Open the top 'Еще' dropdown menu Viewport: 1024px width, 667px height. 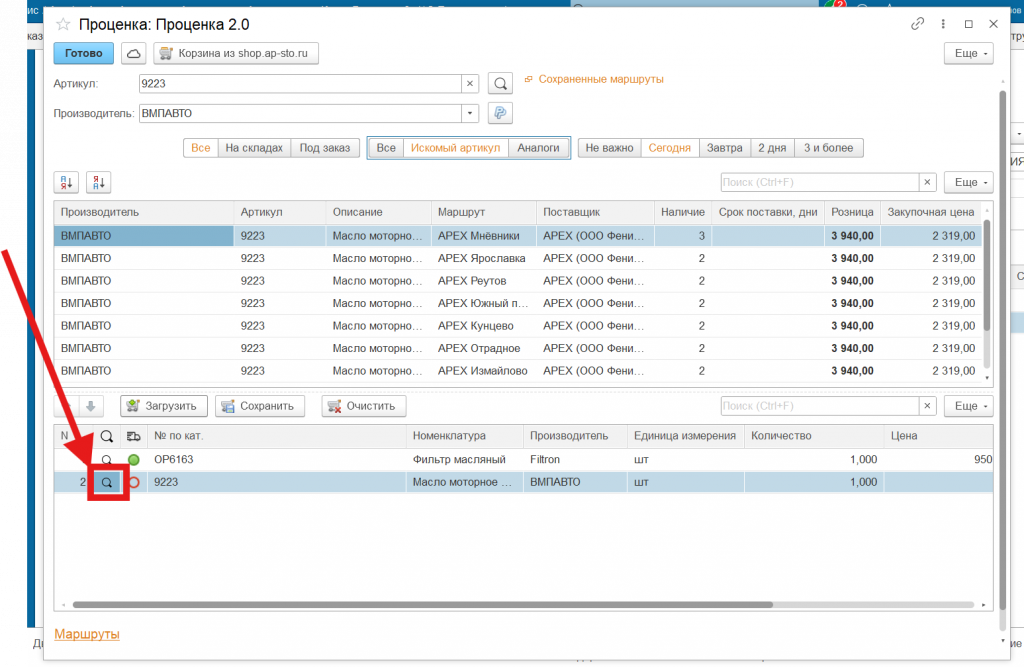(x=968, y=53)
